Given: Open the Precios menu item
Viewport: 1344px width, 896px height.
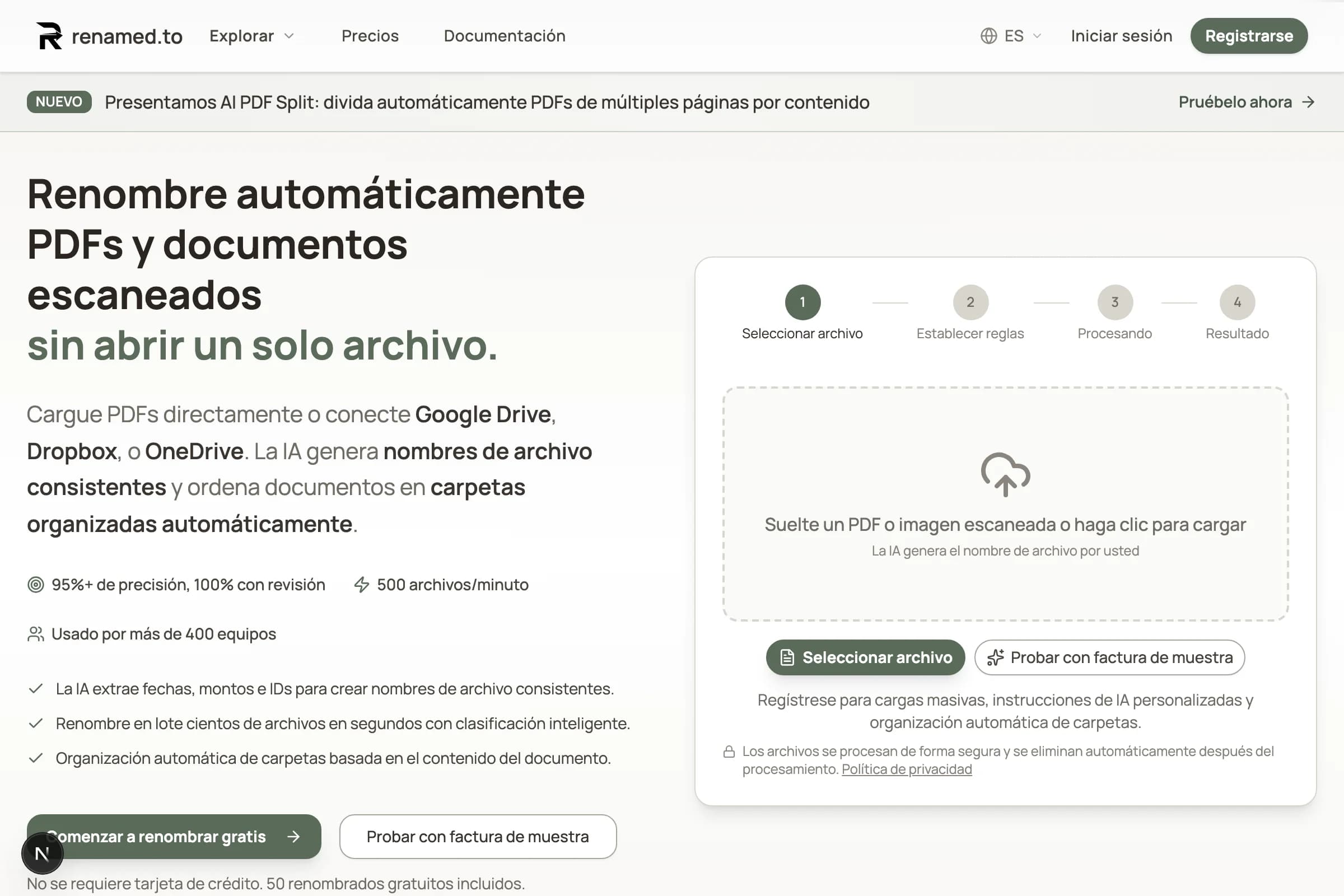Looking at the screenshot, I should click(370, 35).
